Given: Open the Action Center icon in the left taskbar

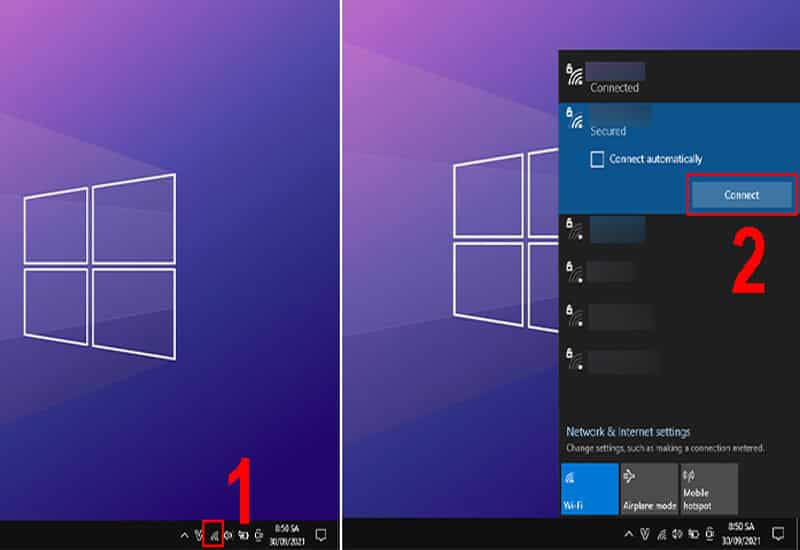Looking at the screenshot, I should 321,535.
